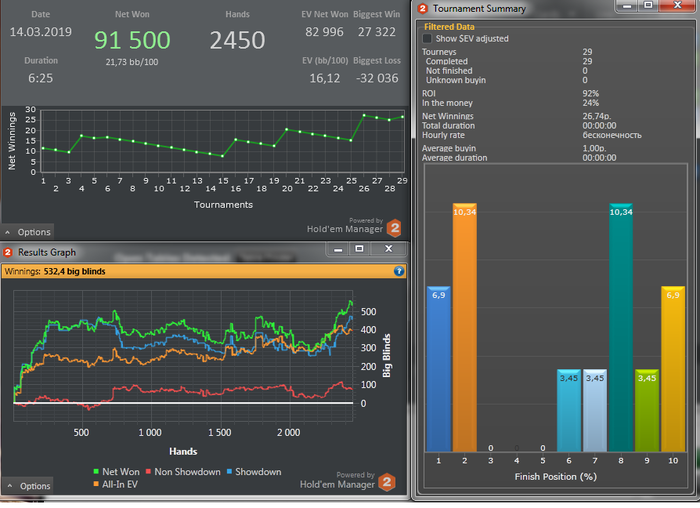Click the EV Net Won value 82 996
This screenshot has width=700, height=508.
pos(325,32)
